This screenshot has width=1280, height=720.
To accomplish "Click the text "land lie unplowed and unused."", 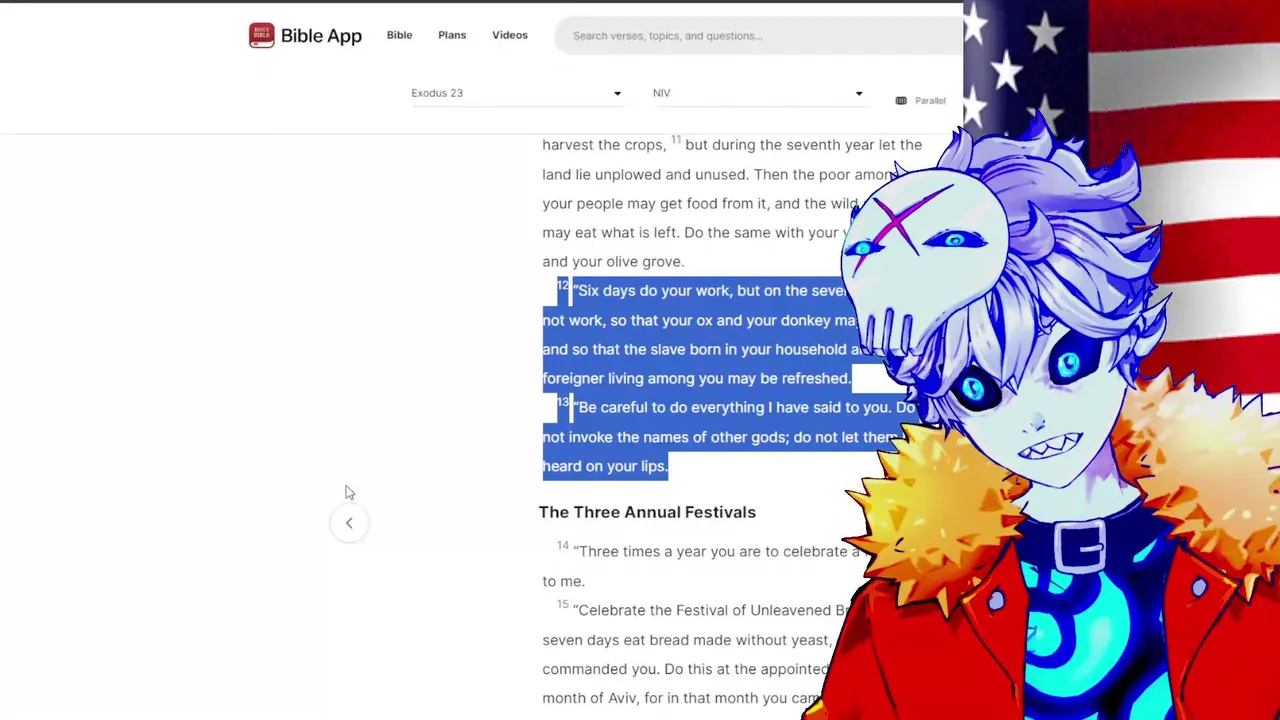I will (x=646, y=174).
